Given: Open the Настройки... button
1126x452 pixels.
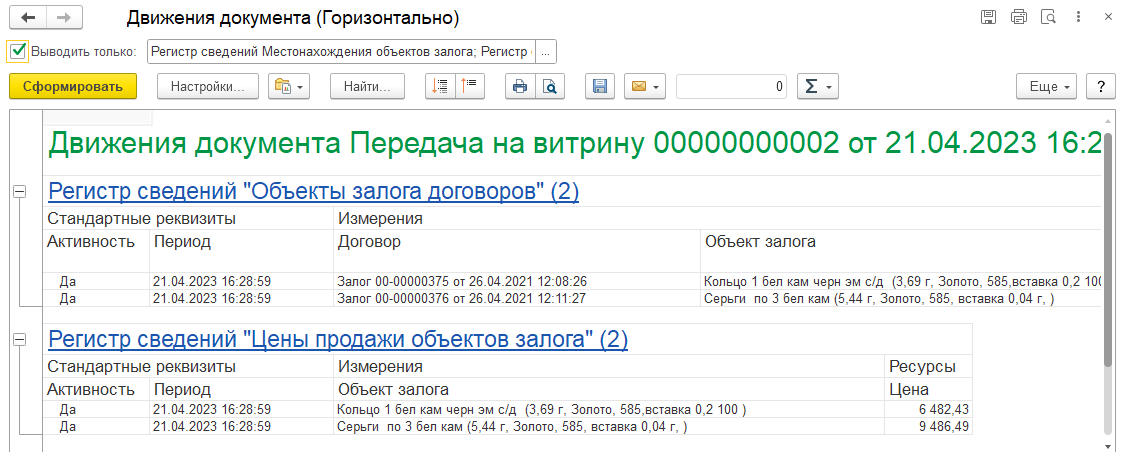Looking at the screenshot, I should [x=208, y=86].
